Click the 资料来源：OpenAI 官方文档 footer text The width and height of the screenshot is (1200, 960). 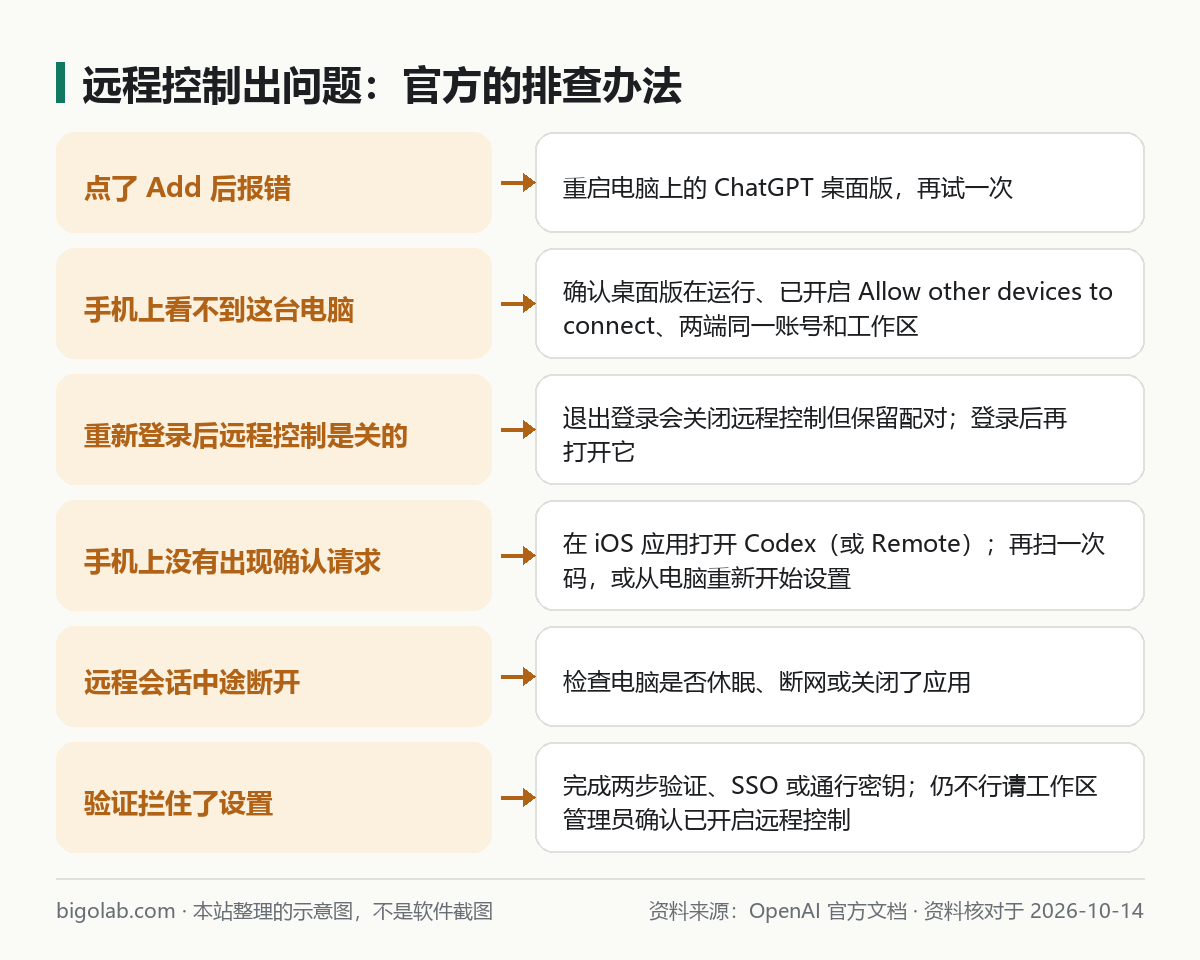point(777,911)
